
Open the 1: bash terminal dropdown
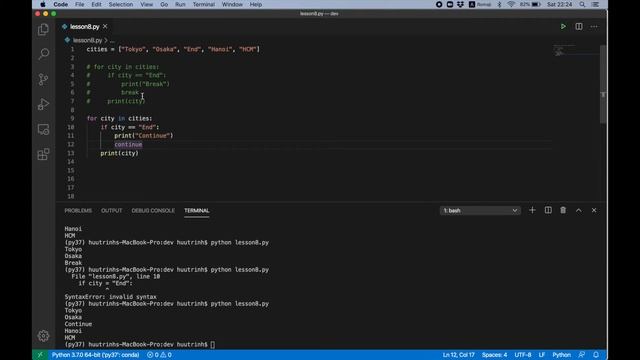[x=480, y=211]
